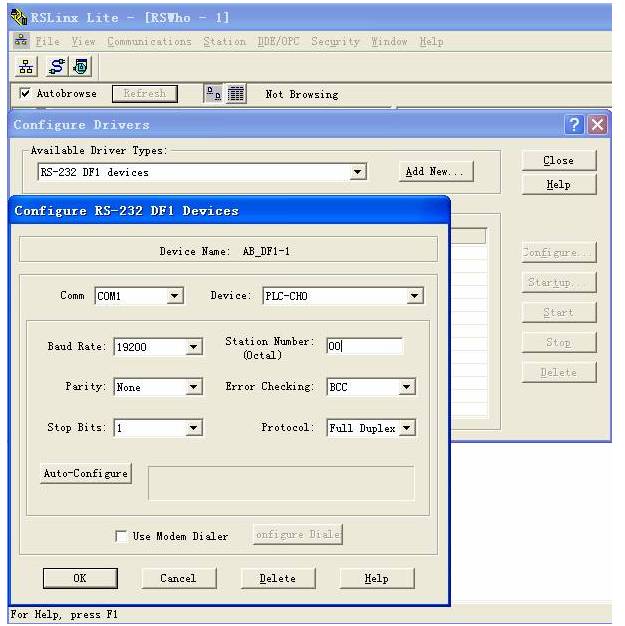Click the RSWho document icon left of File

pyautogui.click(x=21, y=41)
